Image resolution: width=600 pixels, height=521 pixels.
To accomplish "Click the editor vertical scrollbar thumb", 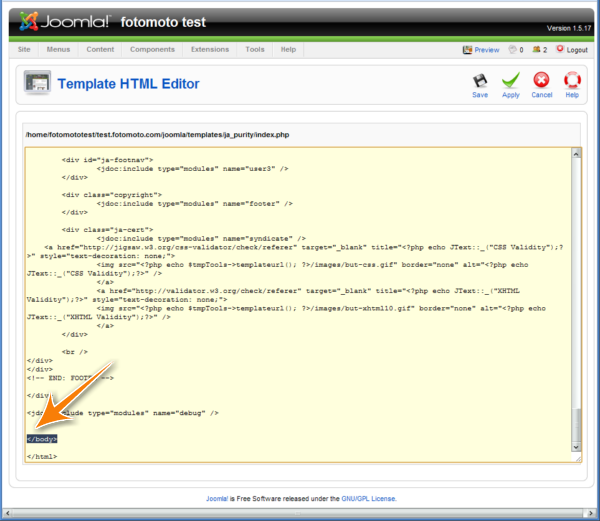I will [576, 425].
